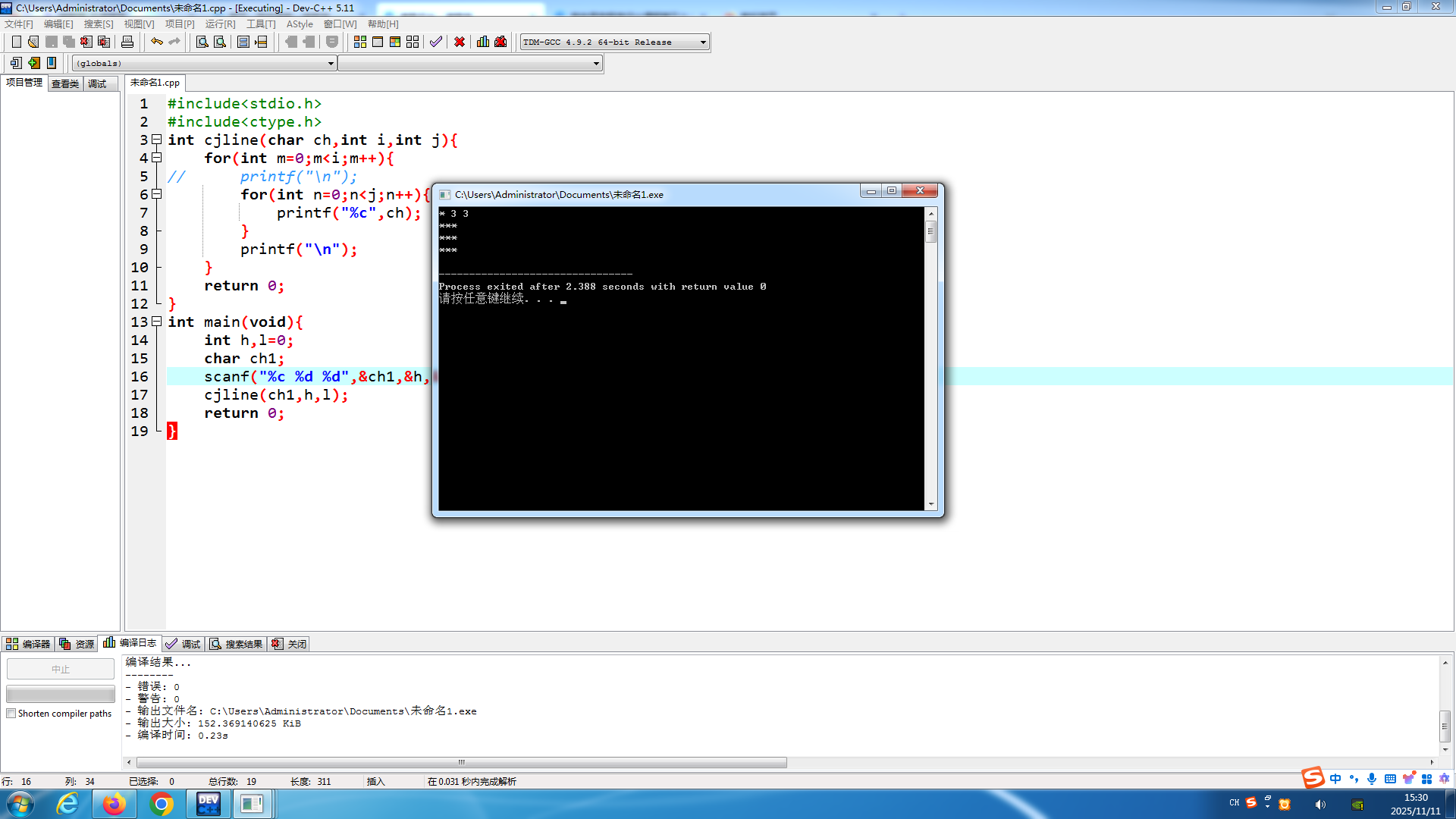
Task: Click the Print toolbar icon
Action: pyautogui.click(x=127, y=42)
